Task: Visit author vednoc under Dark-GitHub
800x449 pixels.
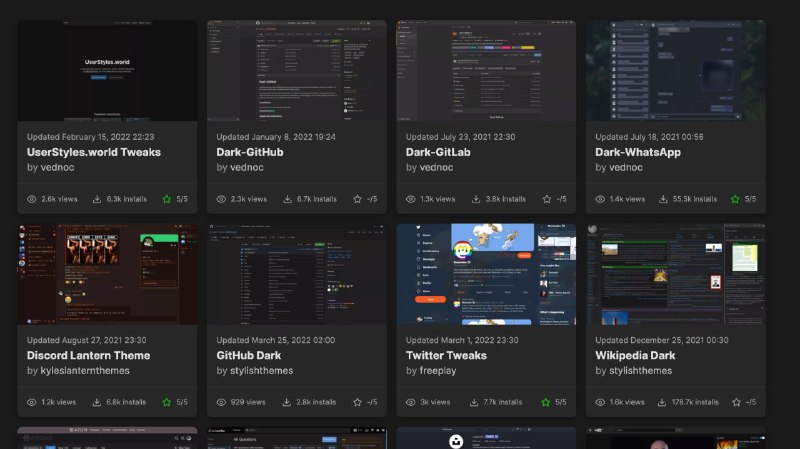Action: pos(246,167)
